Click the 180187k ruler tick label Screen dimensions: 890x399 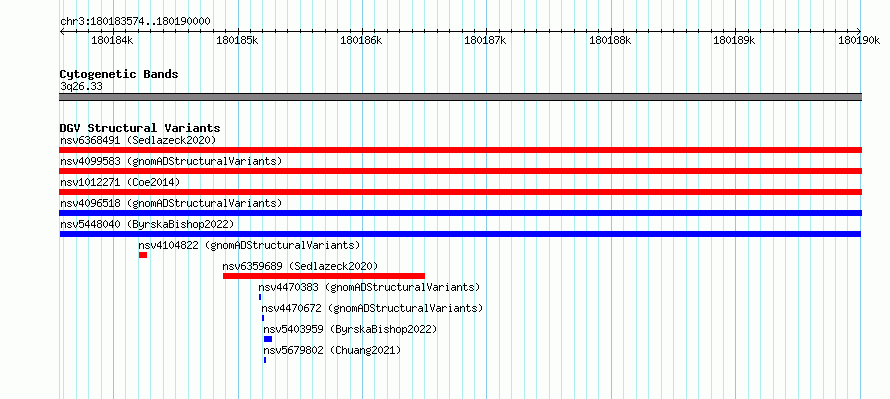click(x=485, y=40)
